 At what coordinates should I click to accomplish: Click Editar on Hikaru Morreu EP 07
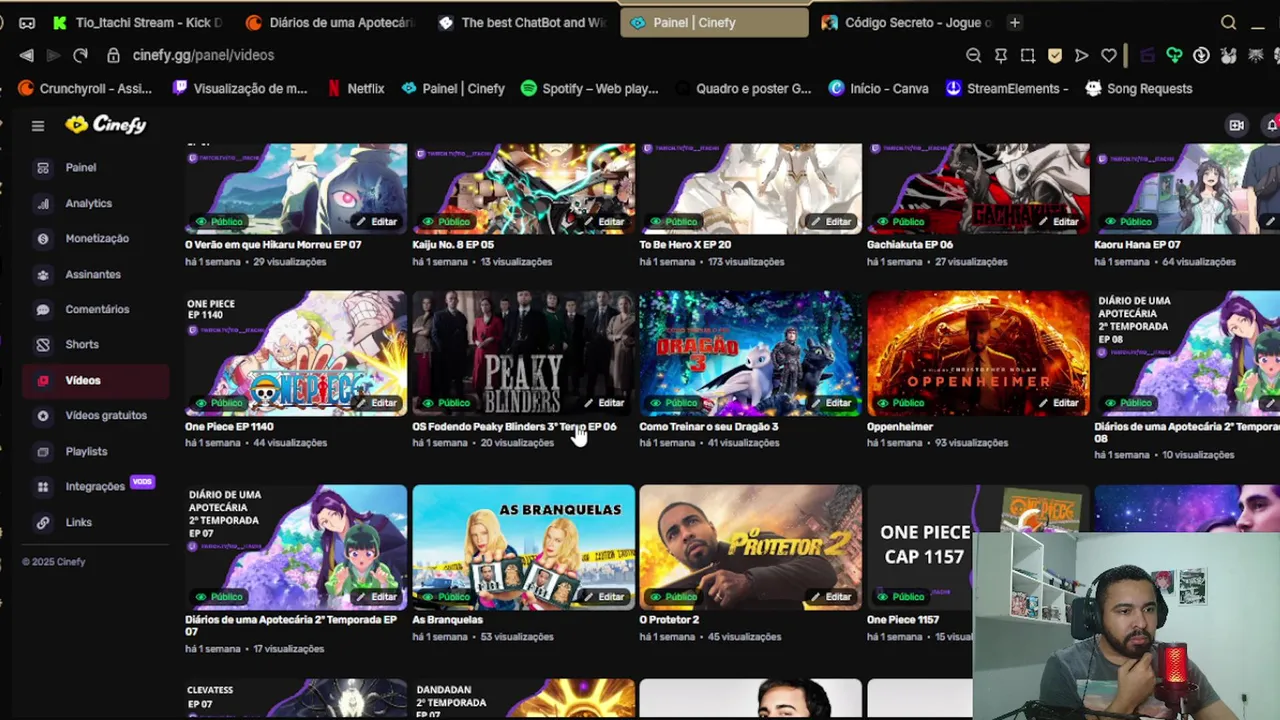pyautogui.click(x=376, y=222)
